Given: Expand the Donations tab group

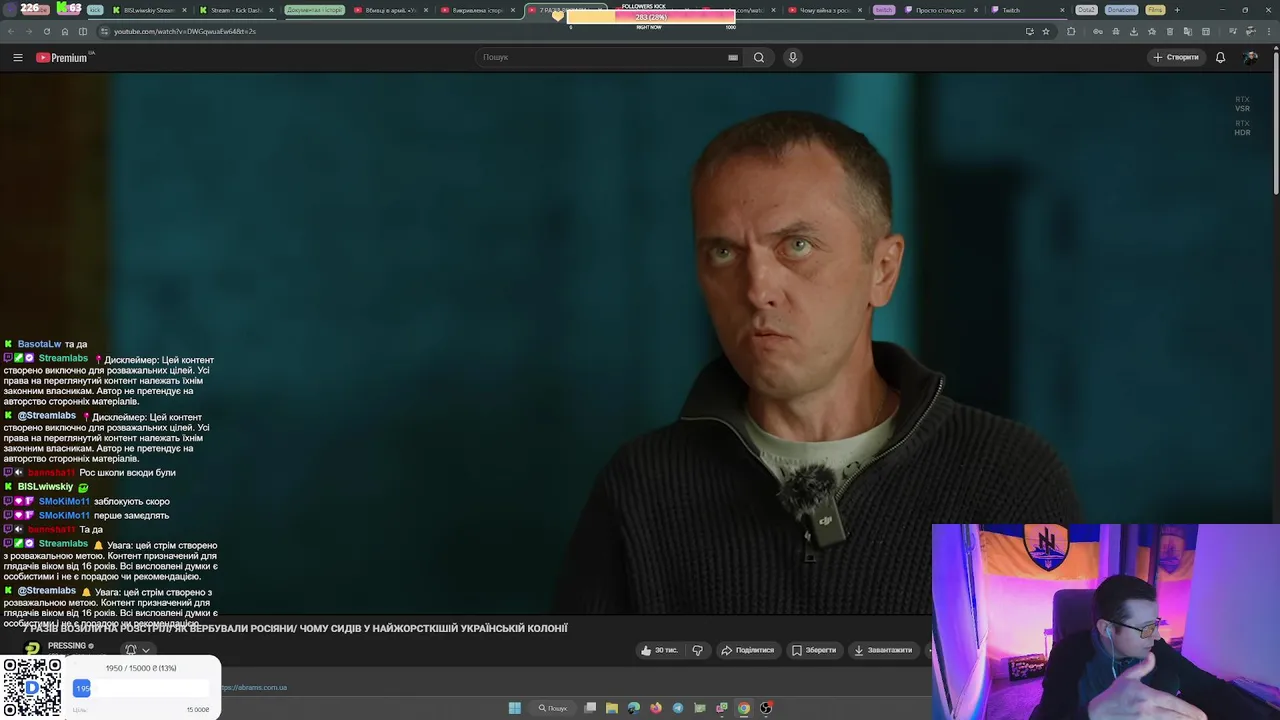Looking at the screenshot, I should coord(1121,10).
